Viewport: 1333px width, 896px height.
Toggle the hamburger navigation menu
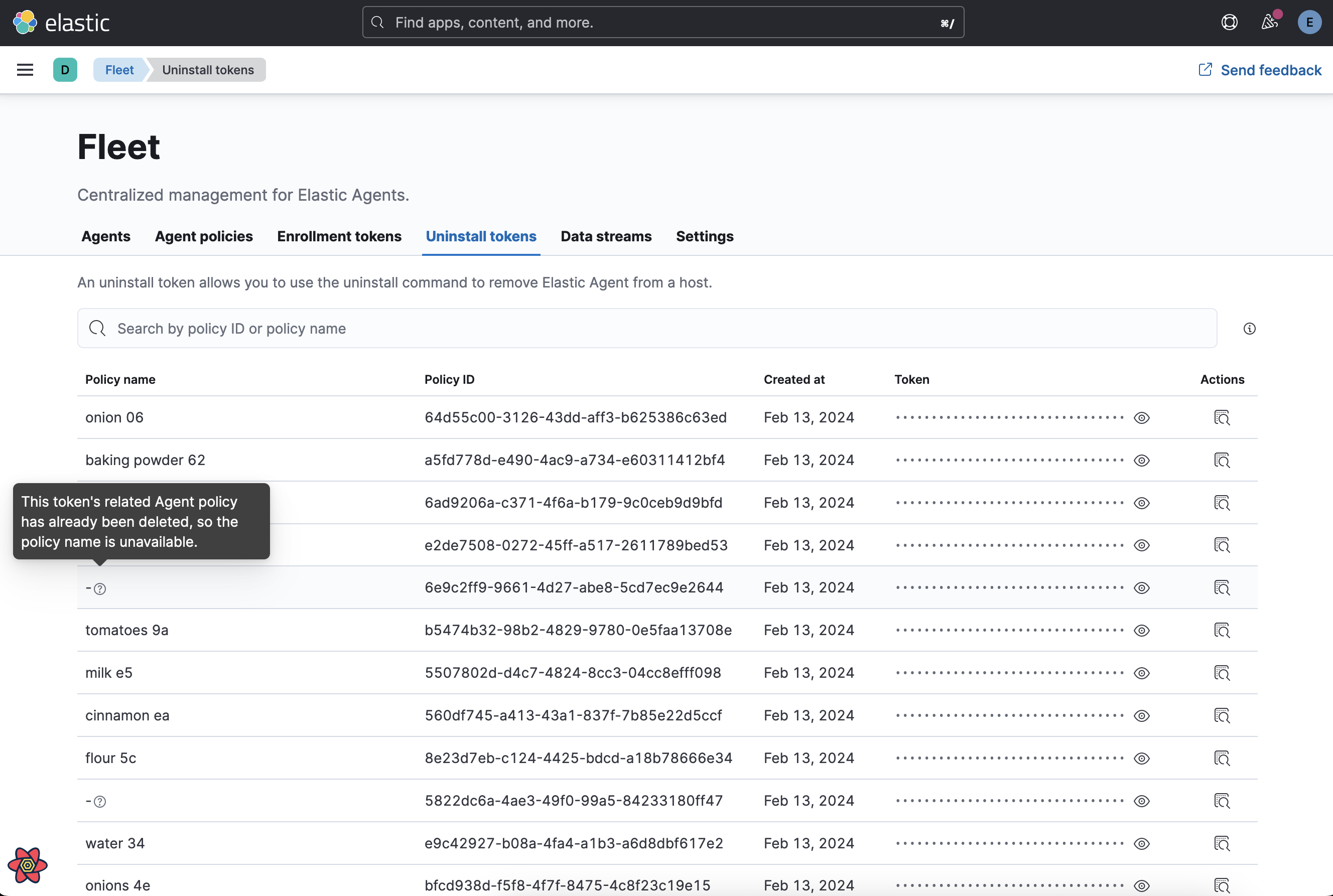pos(25,70)
